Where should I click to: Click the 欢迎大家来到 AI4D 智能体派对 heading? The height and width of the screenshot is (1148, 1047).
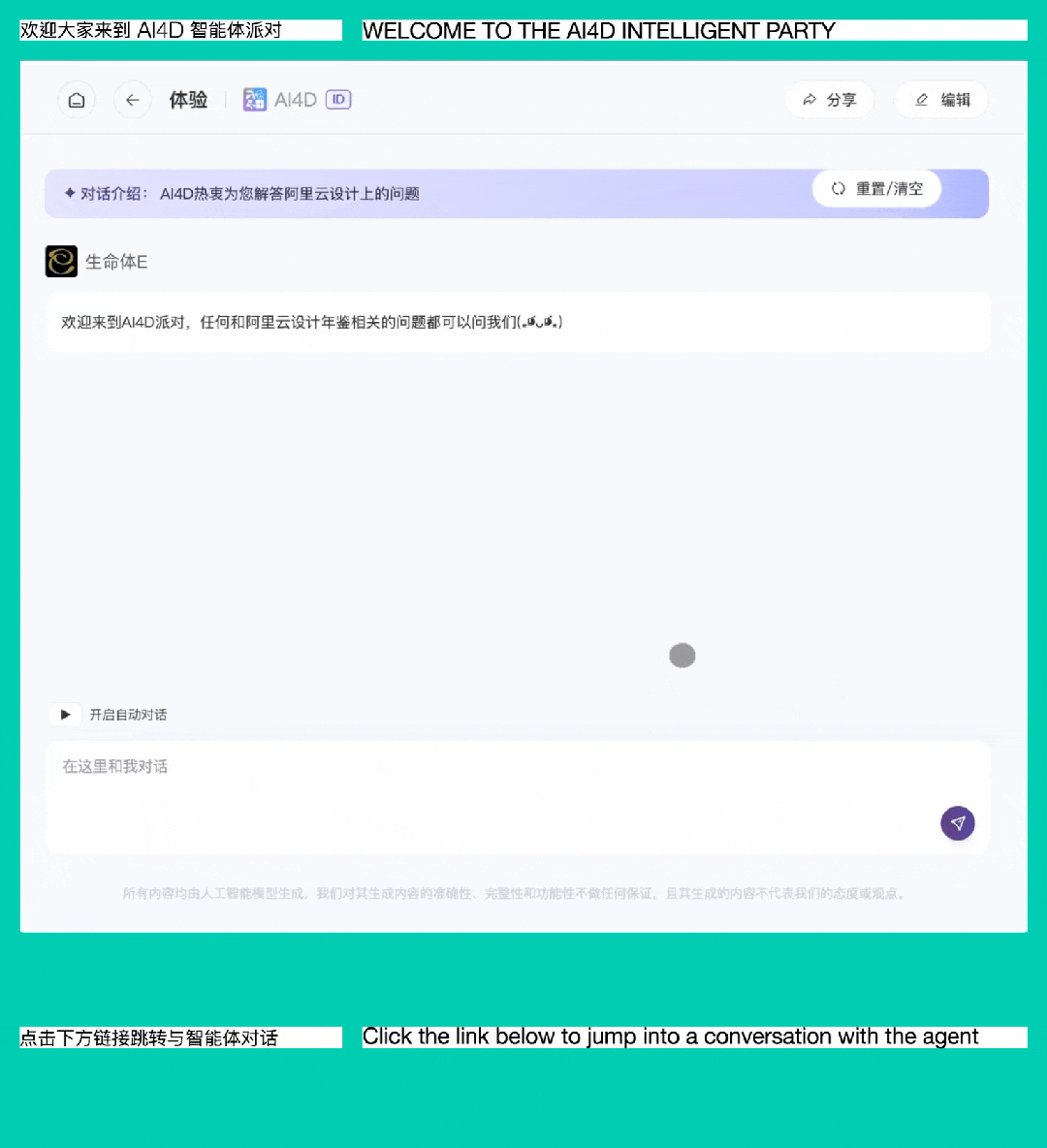point(151,31)
